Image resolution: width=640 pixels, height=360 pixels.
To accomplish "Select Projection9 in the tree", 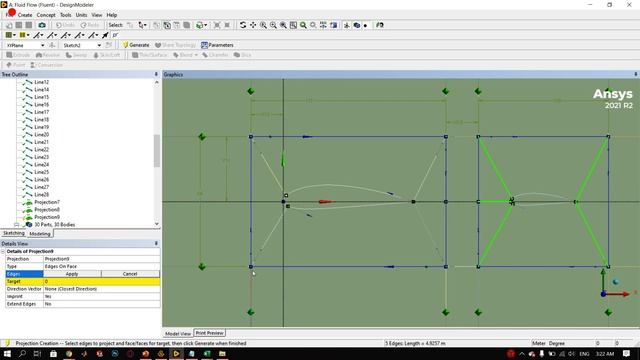I will pos(47,217).
